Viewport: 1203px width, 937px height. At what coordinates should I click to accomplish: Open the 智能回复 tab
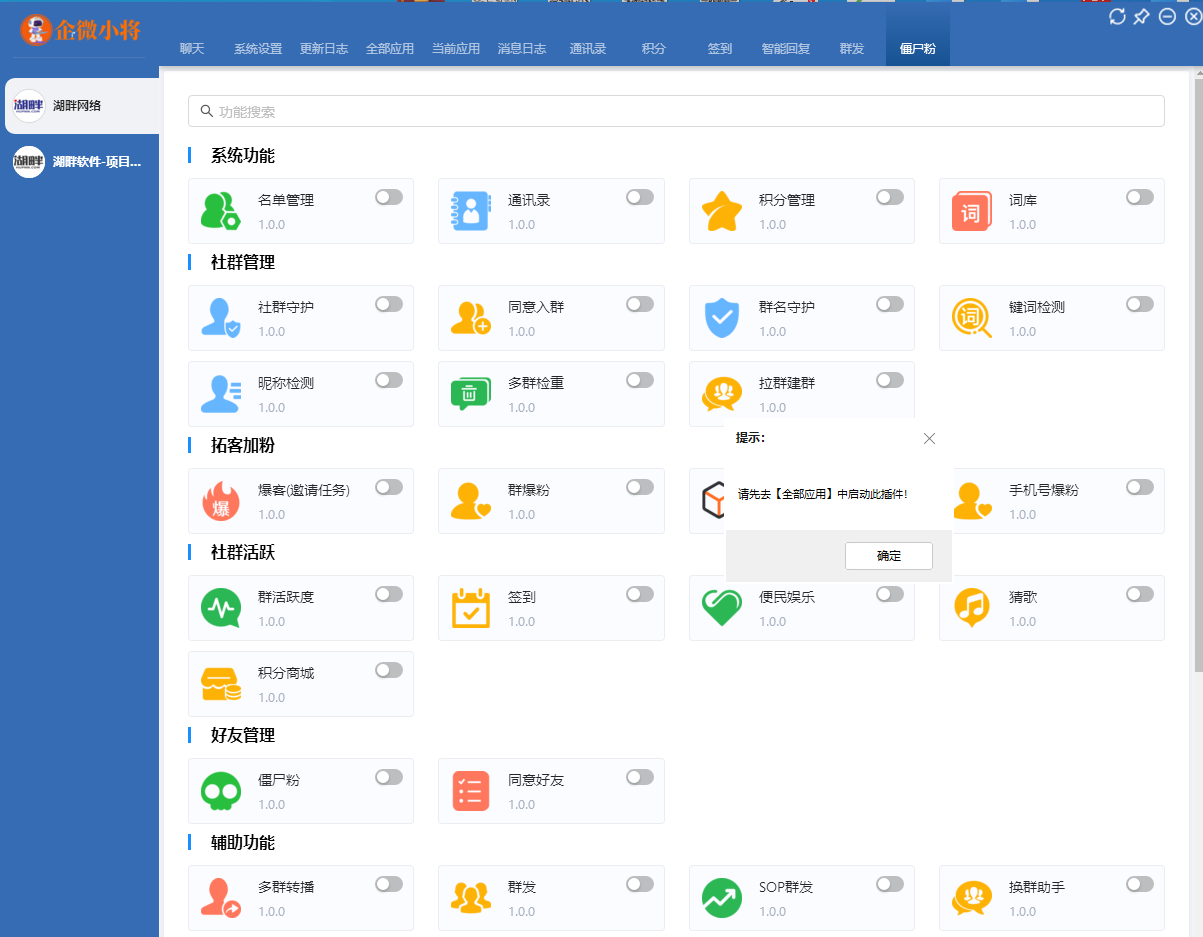(x=784, y=47)
